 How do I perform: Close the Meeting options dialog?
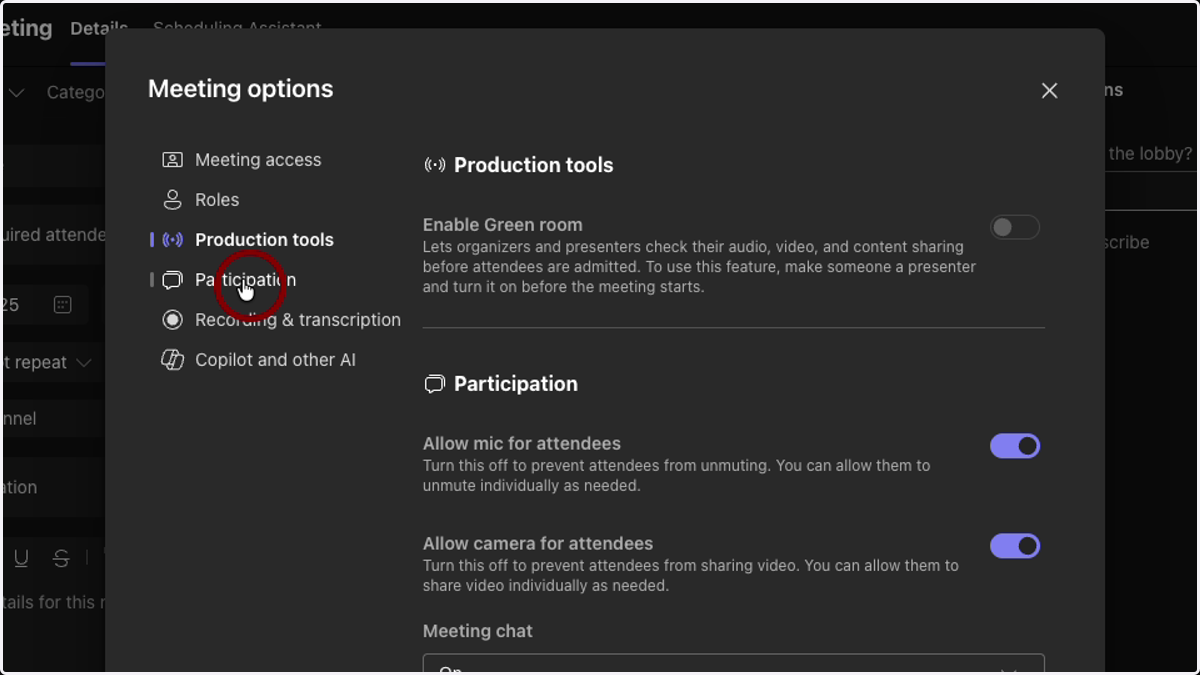click(x=1049, y=90)
